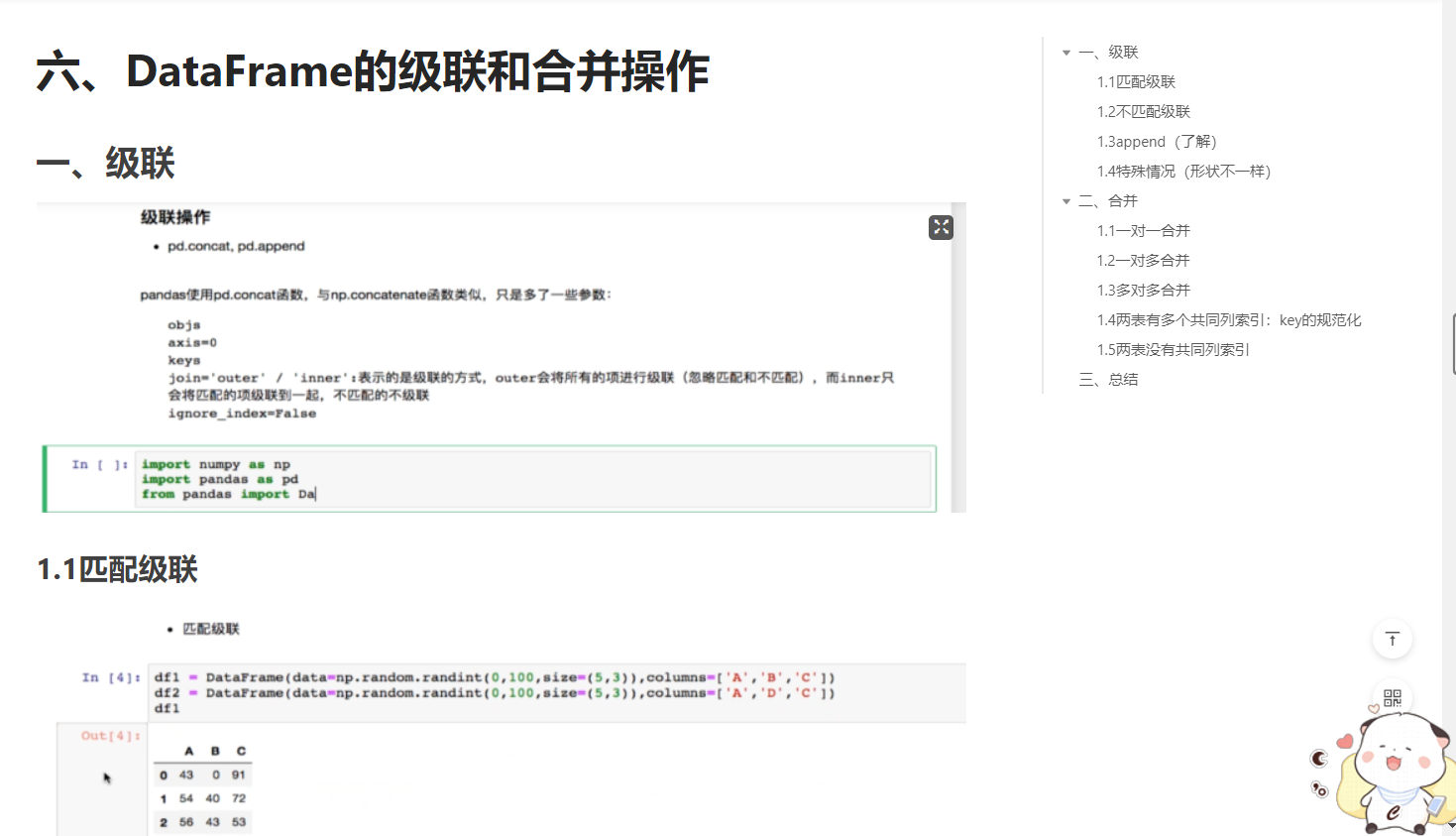Viewport: 1456px width, 836px height.
Task: Open the 1.4两表有多个共同列索引 link
Action: click(x=1225, y=319)
